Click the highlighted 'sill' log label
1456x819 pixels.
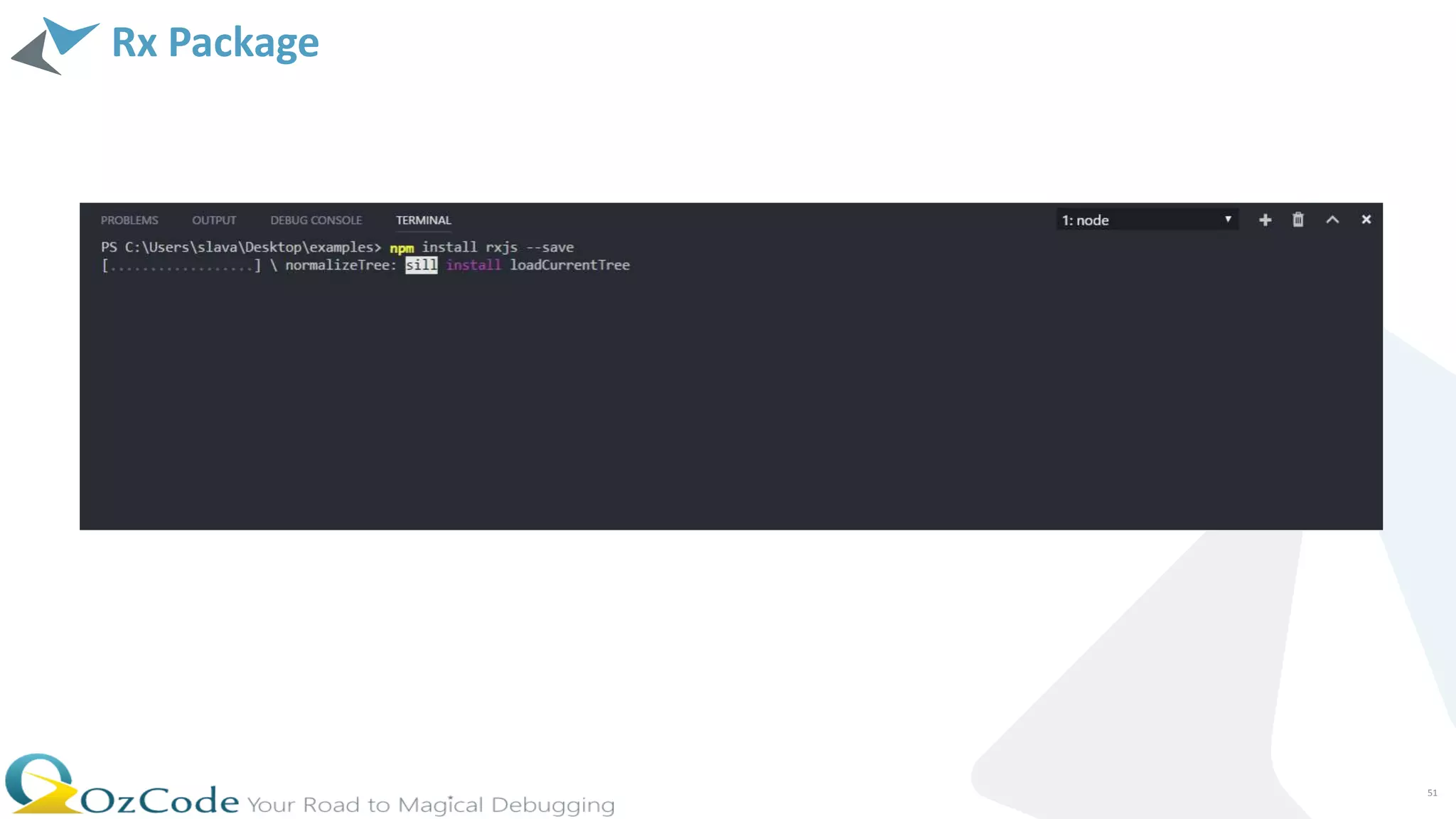(421, 265)
